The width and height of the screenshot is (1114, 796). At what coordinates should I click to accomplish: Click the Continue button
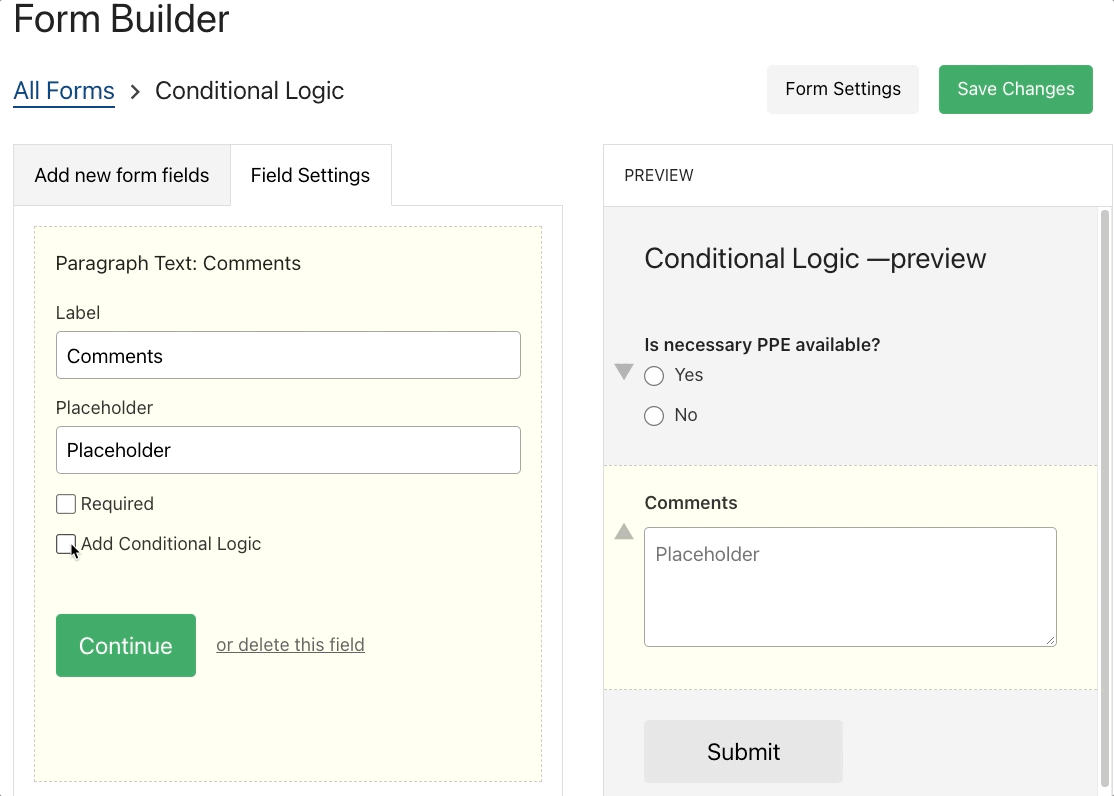pos(125,645)
